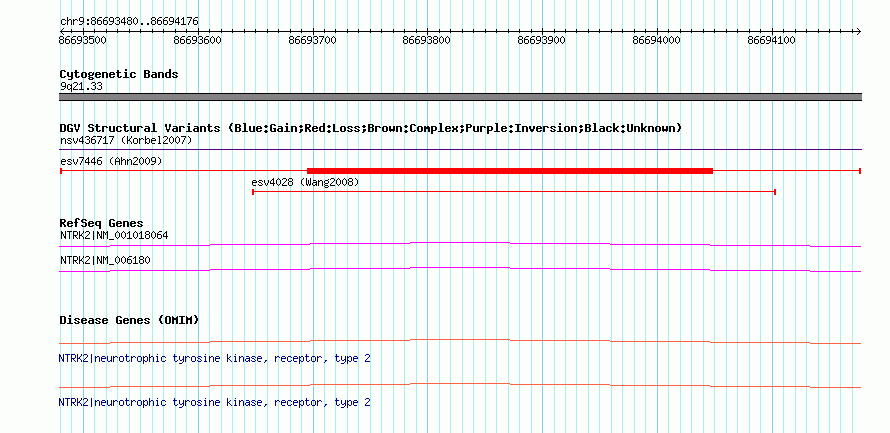Open the nsv436717 (Korbel2007) variant label
The image size is (890, 433).
tap(126, 140)
